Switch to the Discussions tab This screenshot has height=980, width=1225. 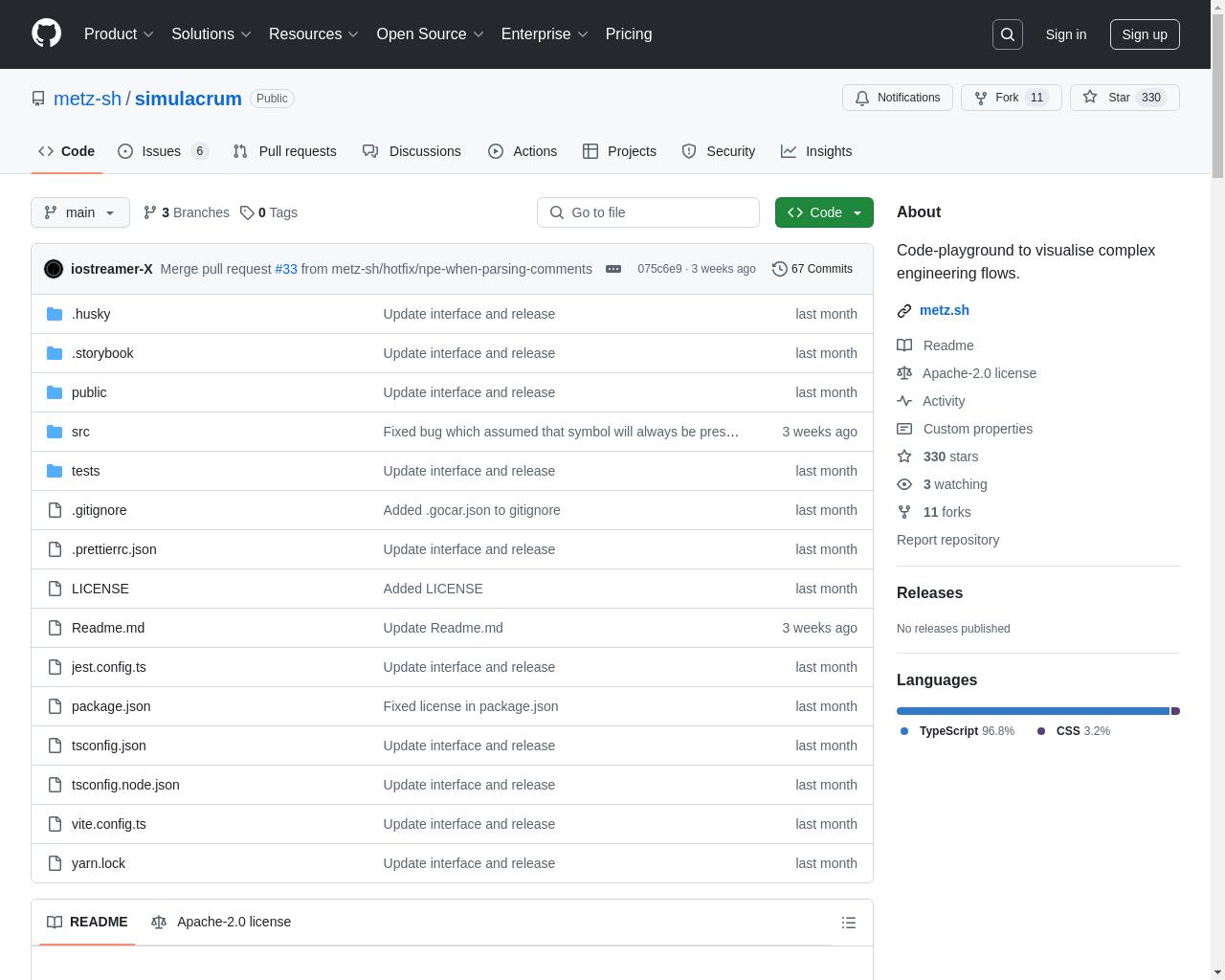pos(412,151)
